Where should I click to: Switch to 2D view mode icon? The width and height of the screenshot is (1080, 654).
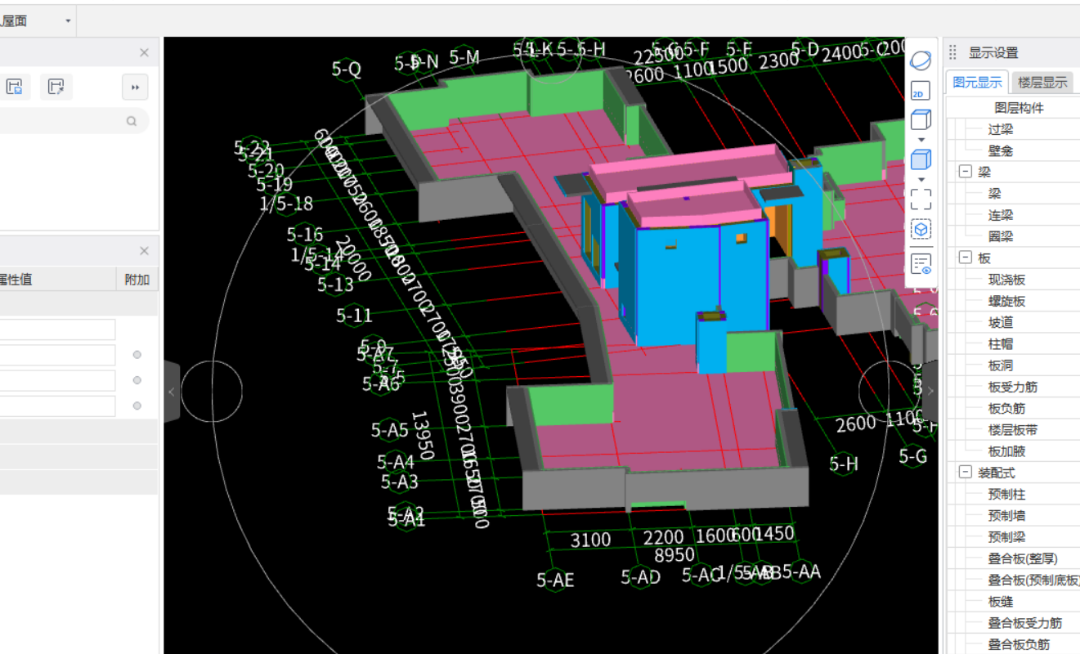(x=921, y=92)
